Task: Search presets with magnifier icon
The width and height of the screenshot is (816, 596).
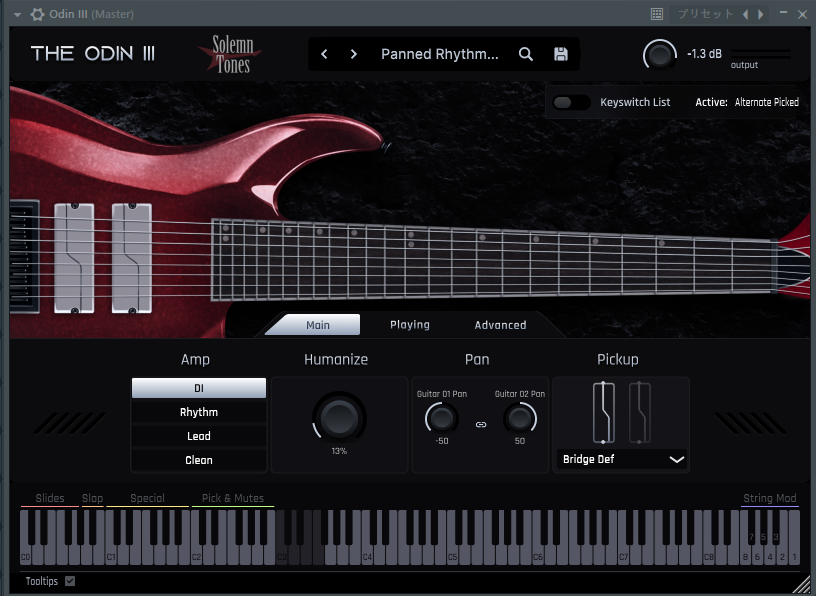Action: (x=526, y=54)
